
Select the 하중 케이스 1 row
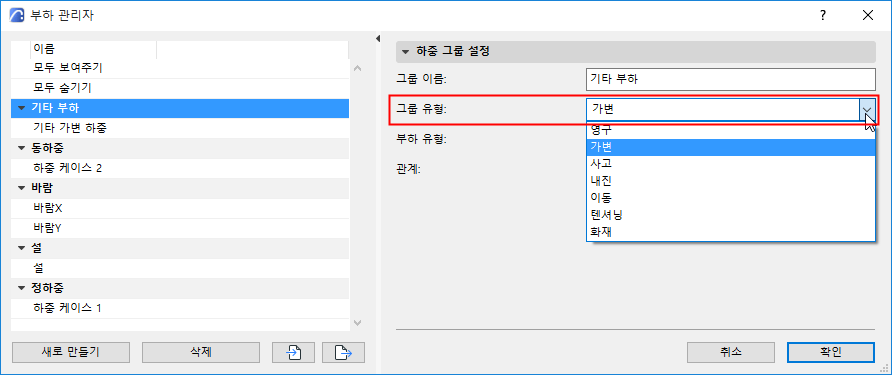point(180,308)
